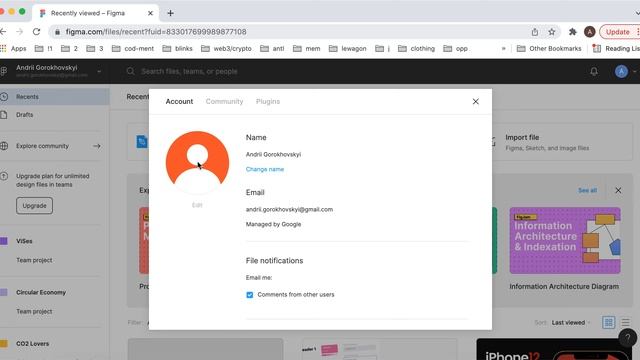Reload the page
Screen dimensions: 640x360
pyautogui.click(x=36, y=32)
